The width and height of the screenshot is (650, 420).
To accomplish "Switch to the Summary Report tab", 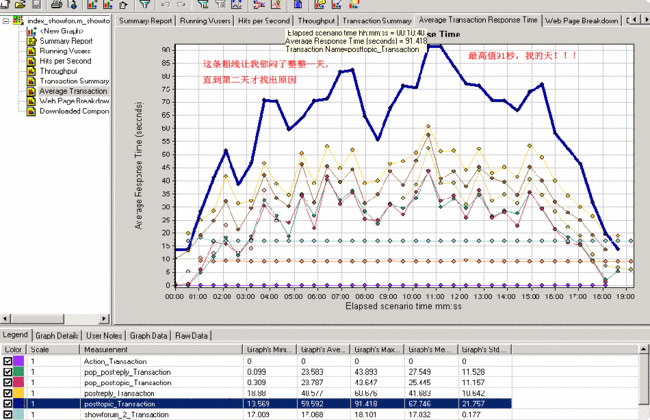I will (146, 21).
